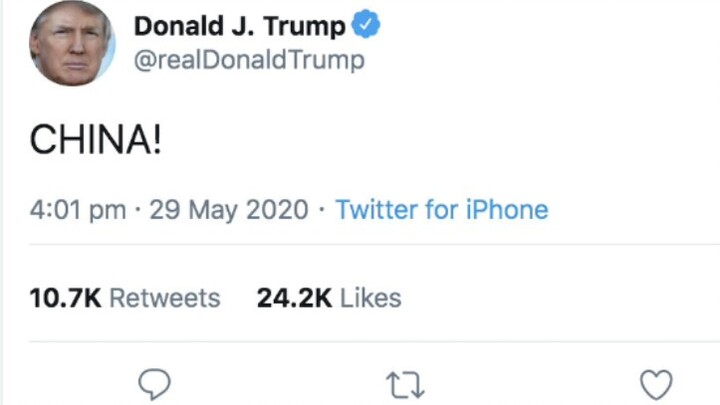This screenshot has width=720, height=405.
Task: Click the reply speech bubble icon
Action: (155, 383)
